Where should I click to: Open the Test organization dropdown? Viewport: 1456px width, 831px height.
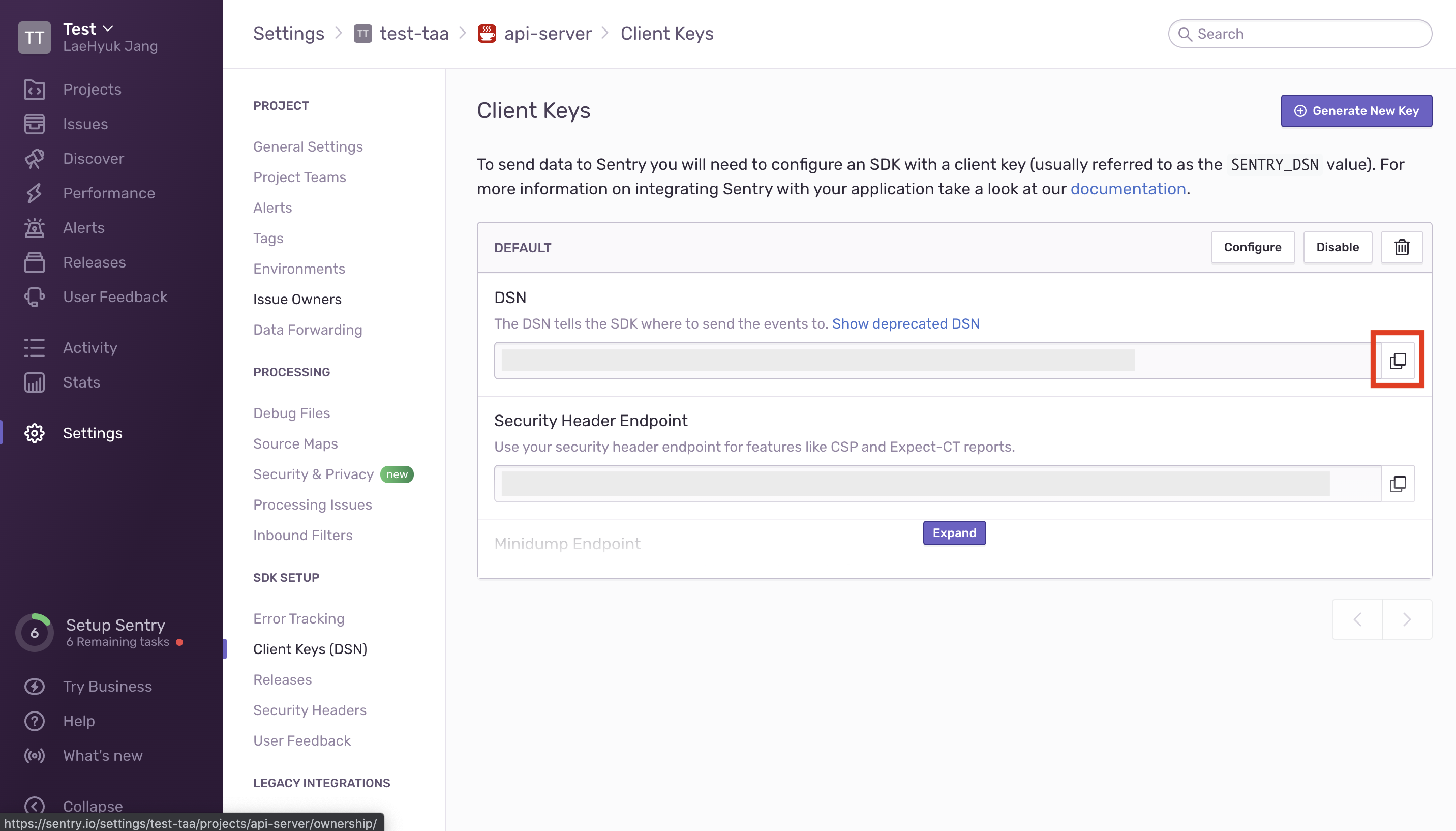pyautogui.click(x=88, y=28)
